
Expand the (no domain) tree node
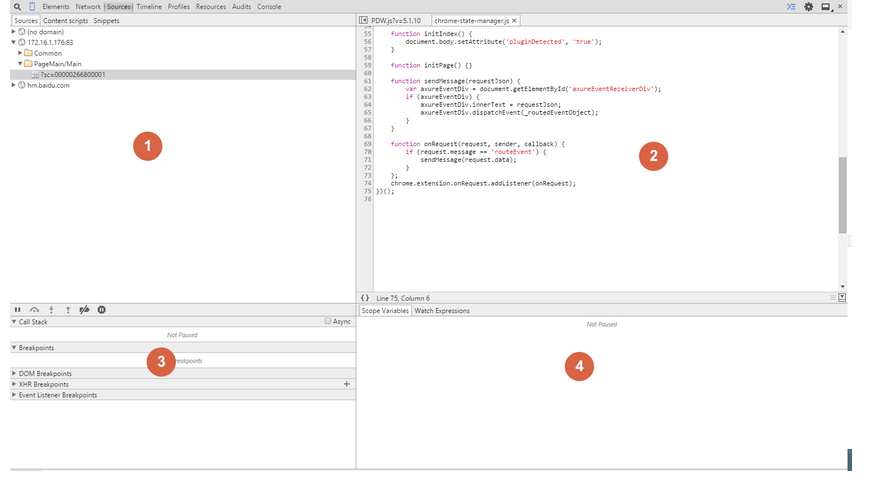[x=13, y=32]
